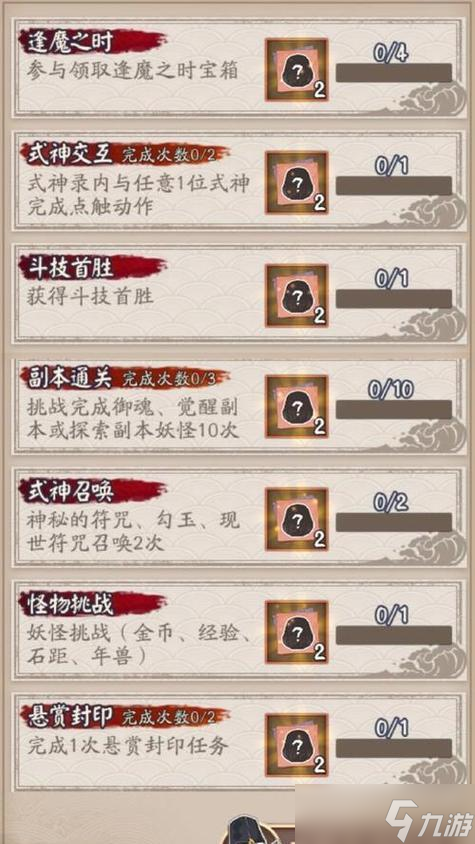Open the 式神交互 task entry
The width and height of the screenshot is (475, 844).
[239, 181]
